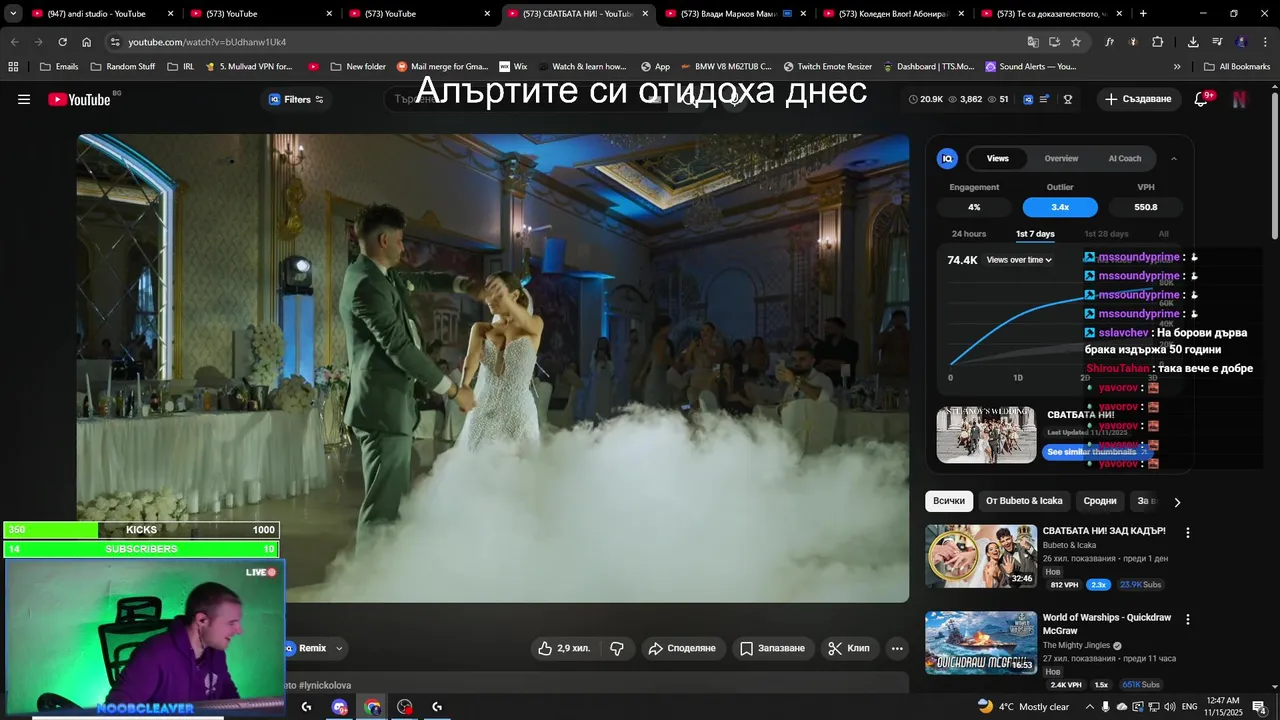Select the От Bubeto & Icaka chip
Viewport: 1280px width, 720px height.
[x=1024, y=501]
